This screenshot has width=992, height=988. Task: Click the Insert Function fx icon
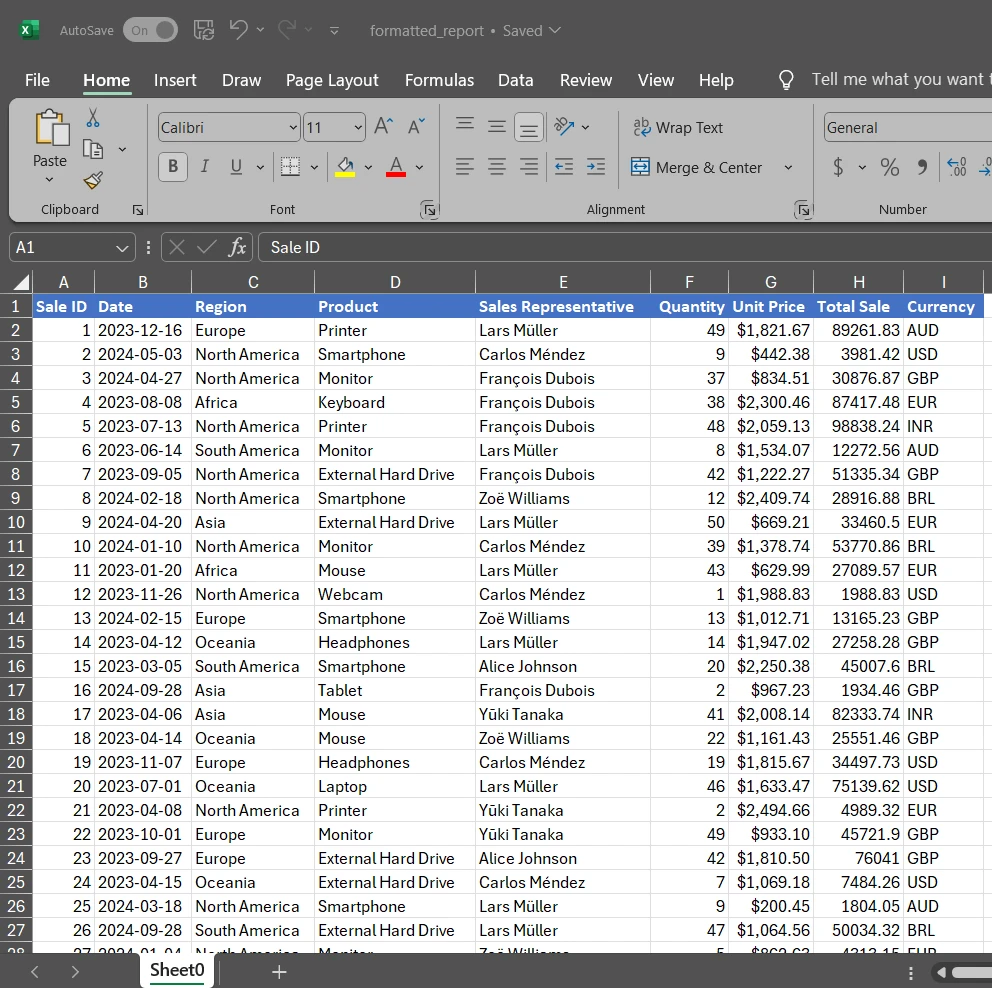[x=237, y=247]
